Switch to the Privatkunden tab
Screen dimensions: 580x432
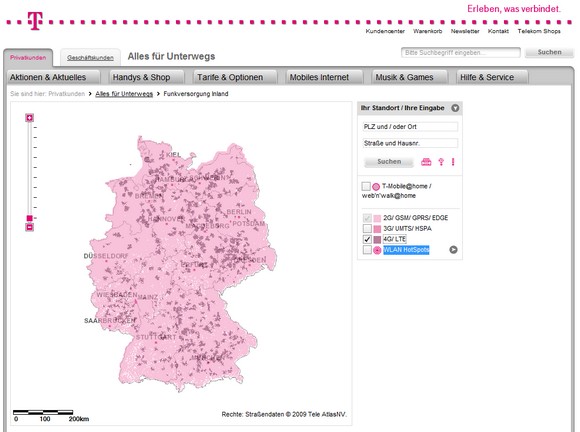click(28, 58)
